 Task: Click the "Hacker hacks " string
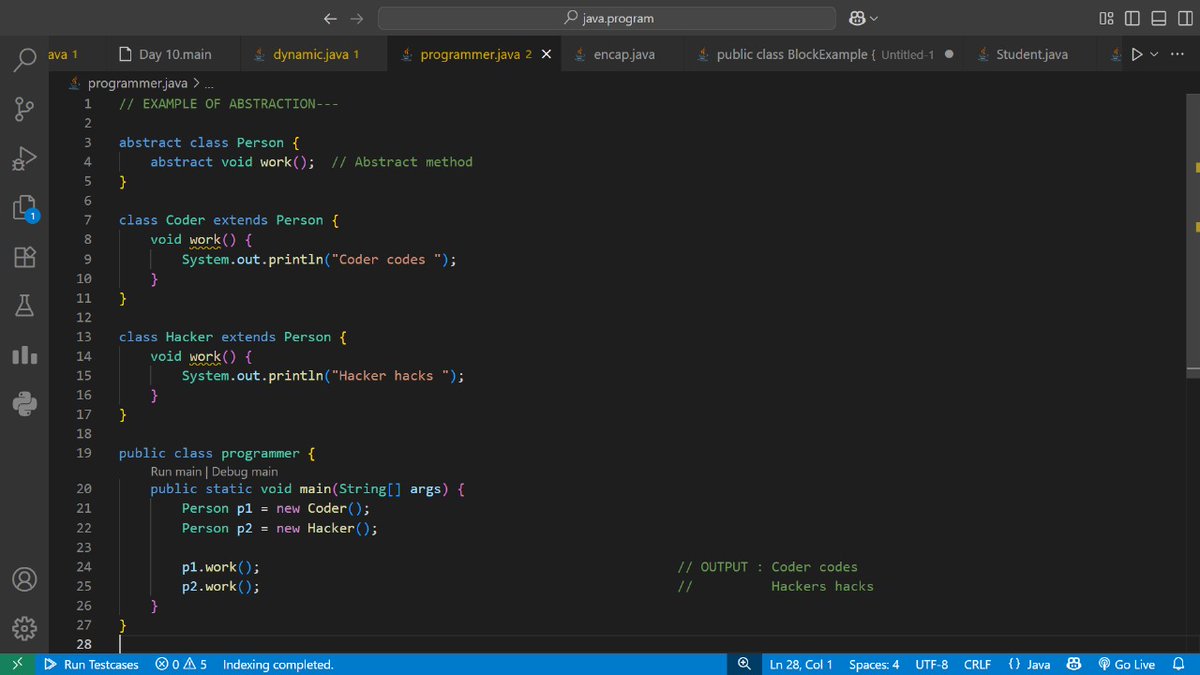(392, 376)
